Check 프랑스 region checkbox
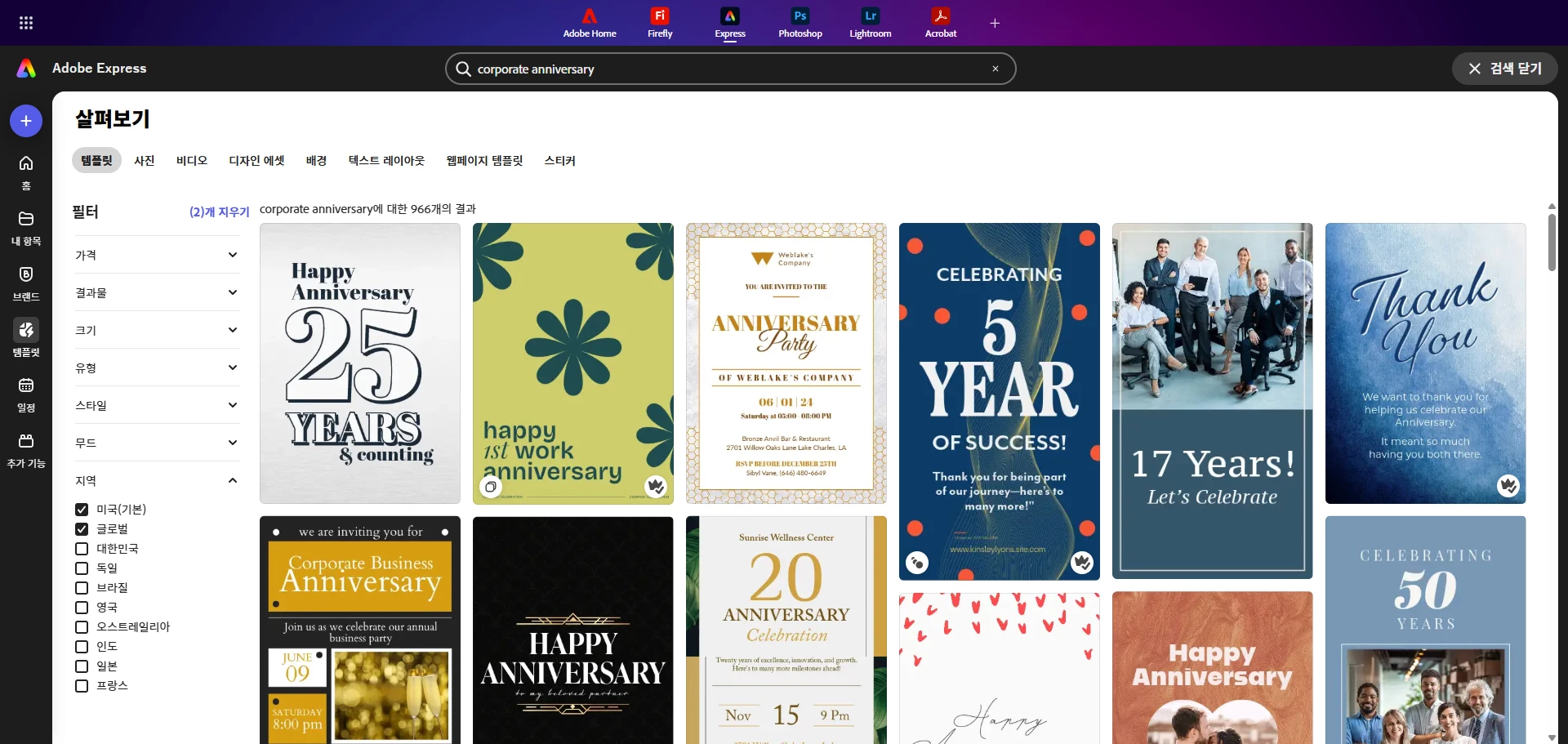Screen dimensions: 1568x744 click(x=82, y=686)
